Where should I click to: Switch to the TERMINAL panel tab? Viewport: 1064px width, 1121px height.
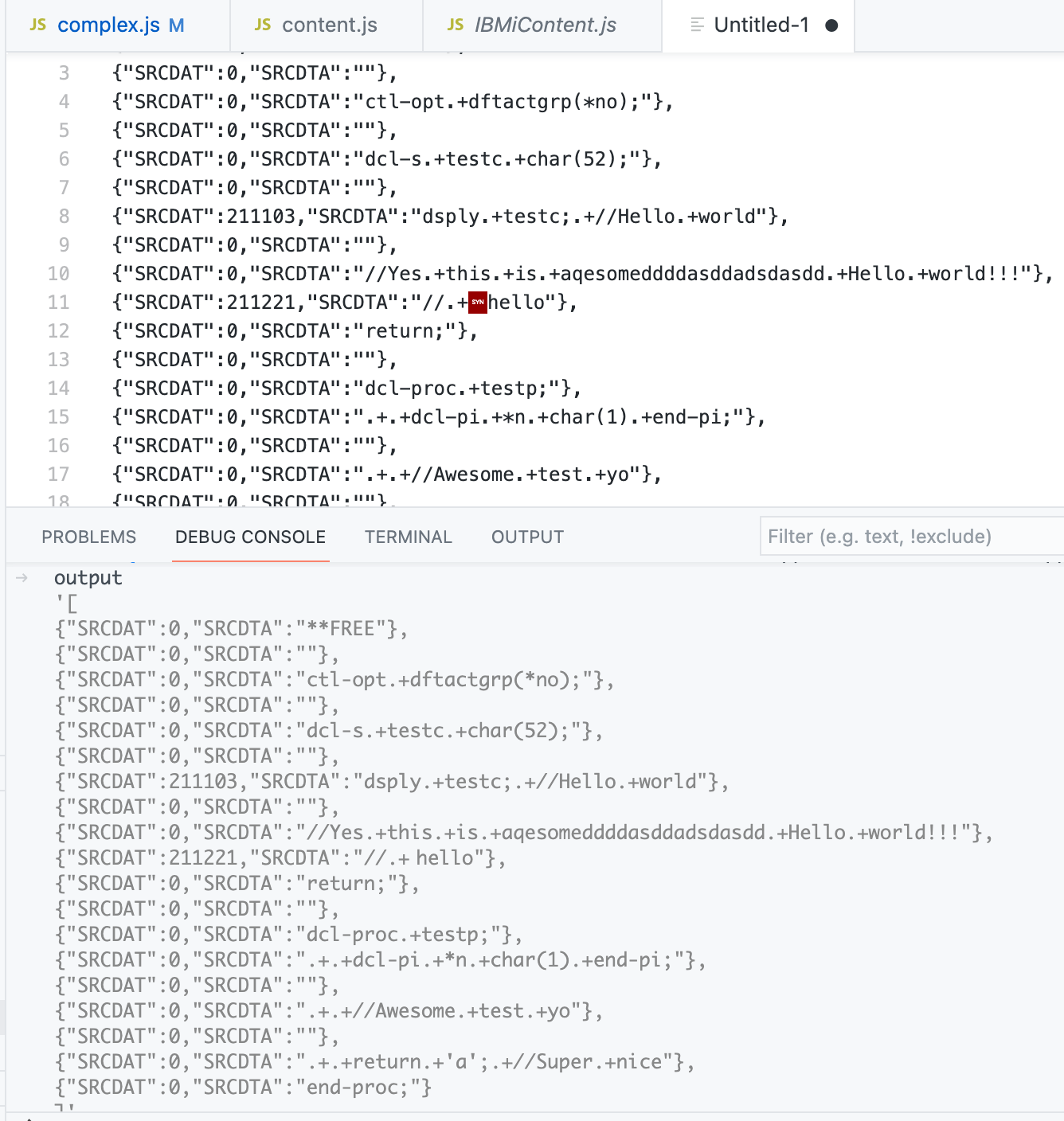[x=409, y=537]
